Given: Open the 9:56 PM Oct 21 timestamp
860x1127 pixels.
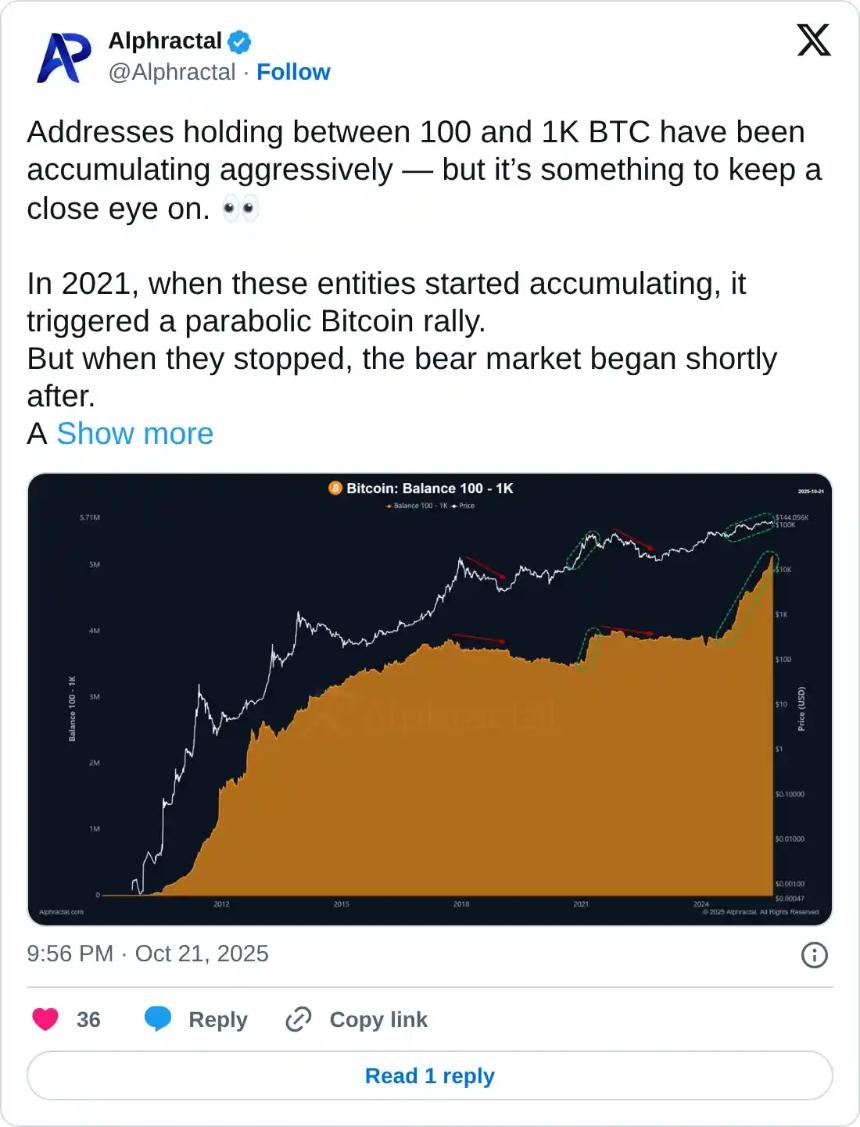Looking at the screenshot, I should point(148,953).
